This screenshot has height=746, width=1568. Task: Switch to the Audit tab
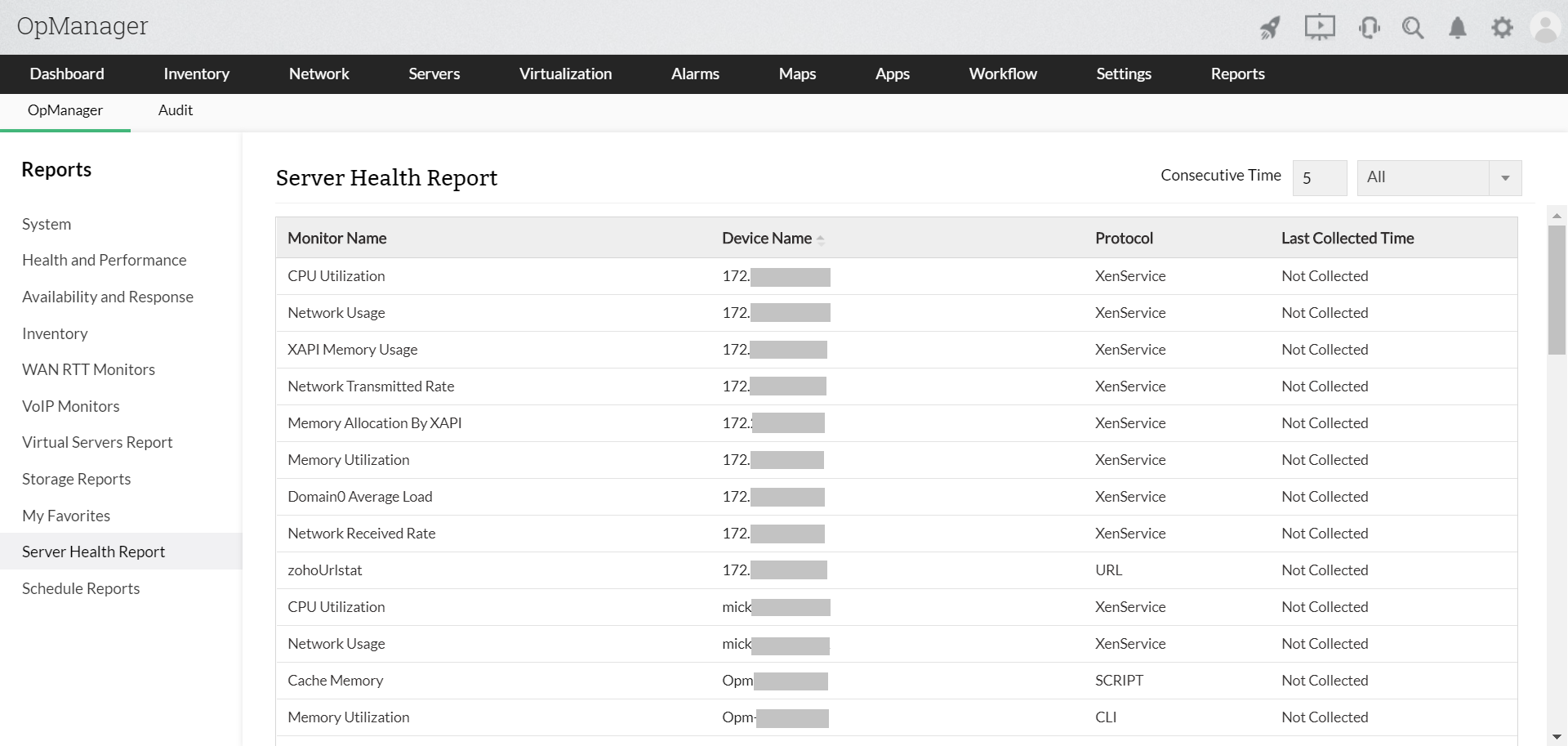point(176,110)
